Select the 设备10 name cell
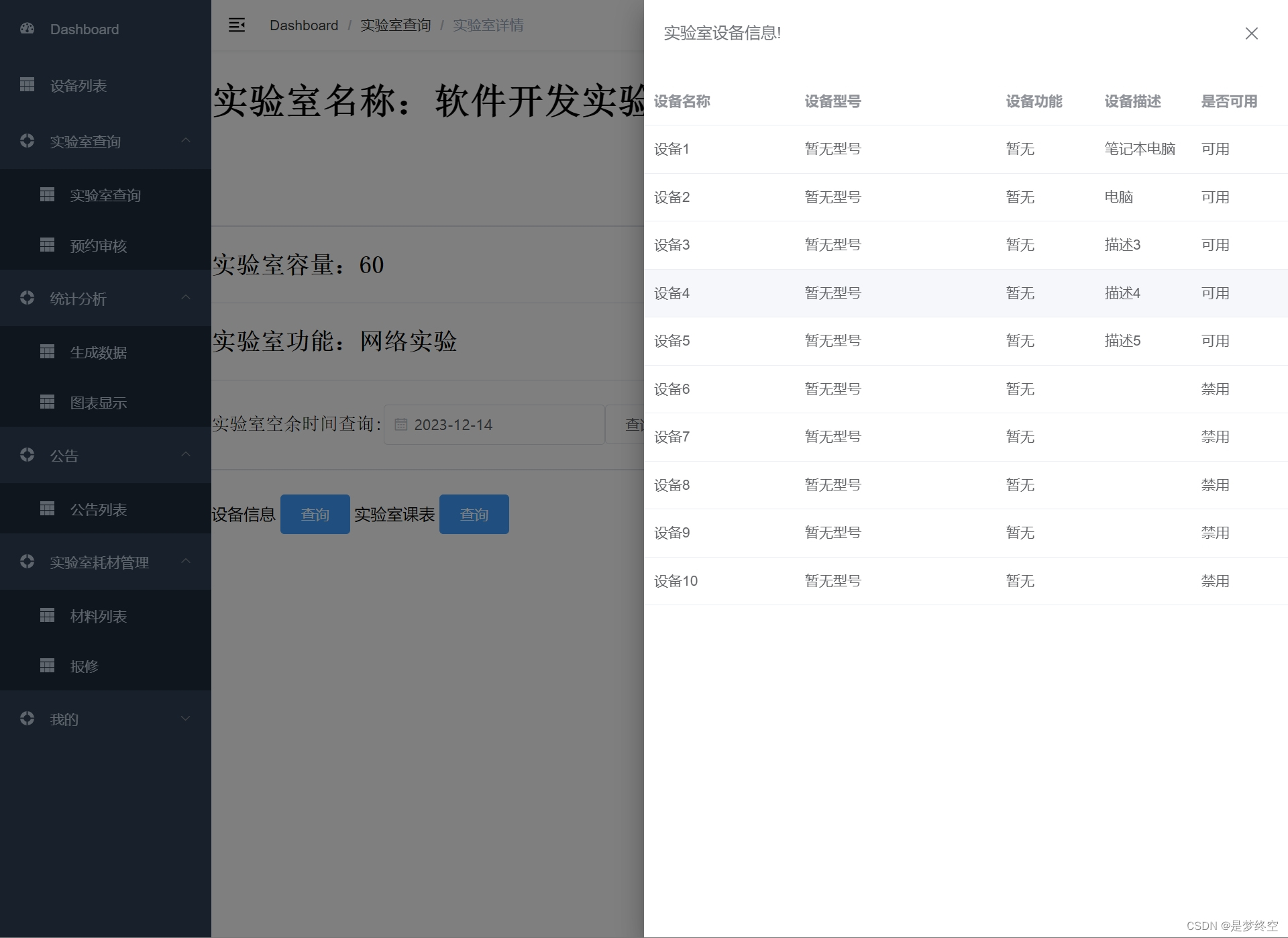The image size is (1288, 938). (x=676, y=581)
